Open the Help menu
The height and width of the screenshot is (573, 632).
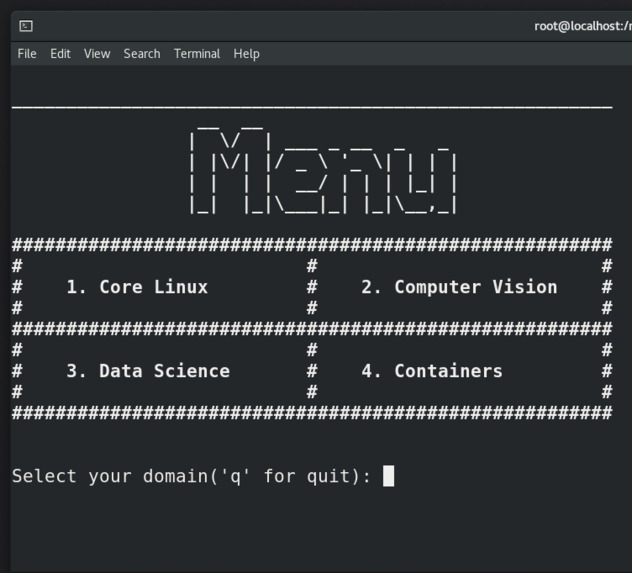(247, 54)
